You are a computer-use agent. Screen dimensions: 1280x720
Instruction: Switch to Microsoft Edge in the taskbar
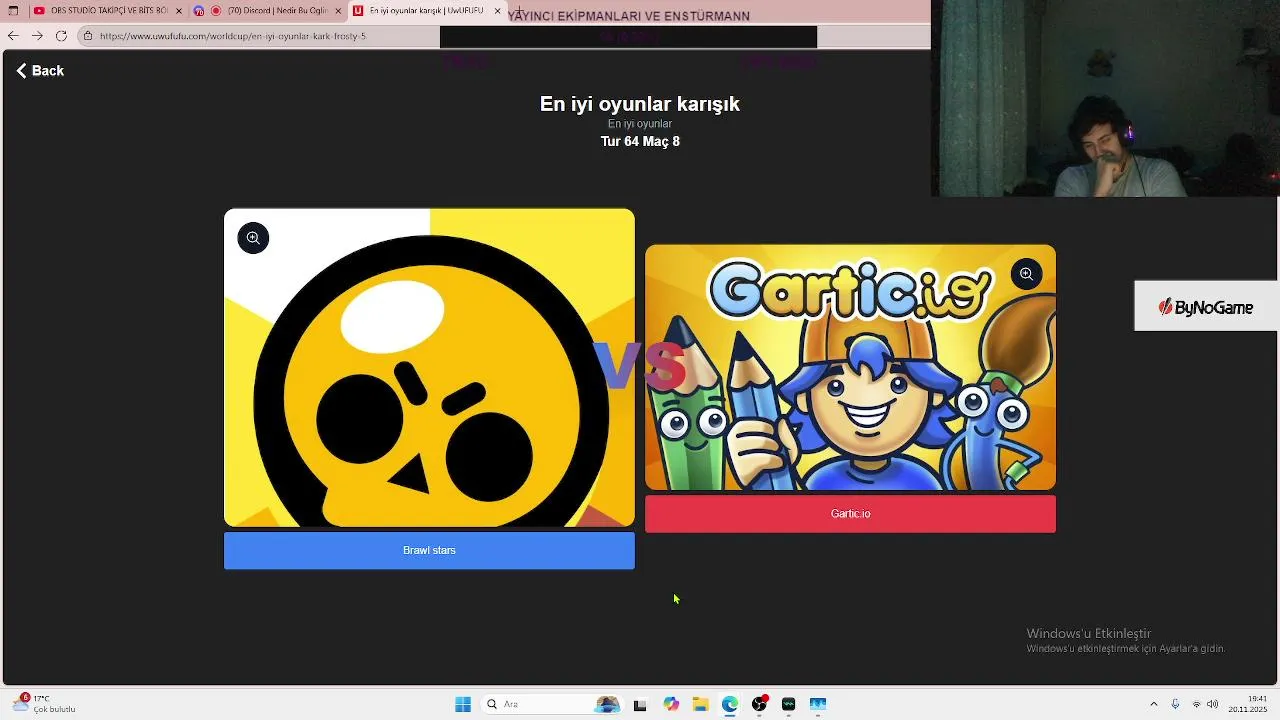click(730, 704)
